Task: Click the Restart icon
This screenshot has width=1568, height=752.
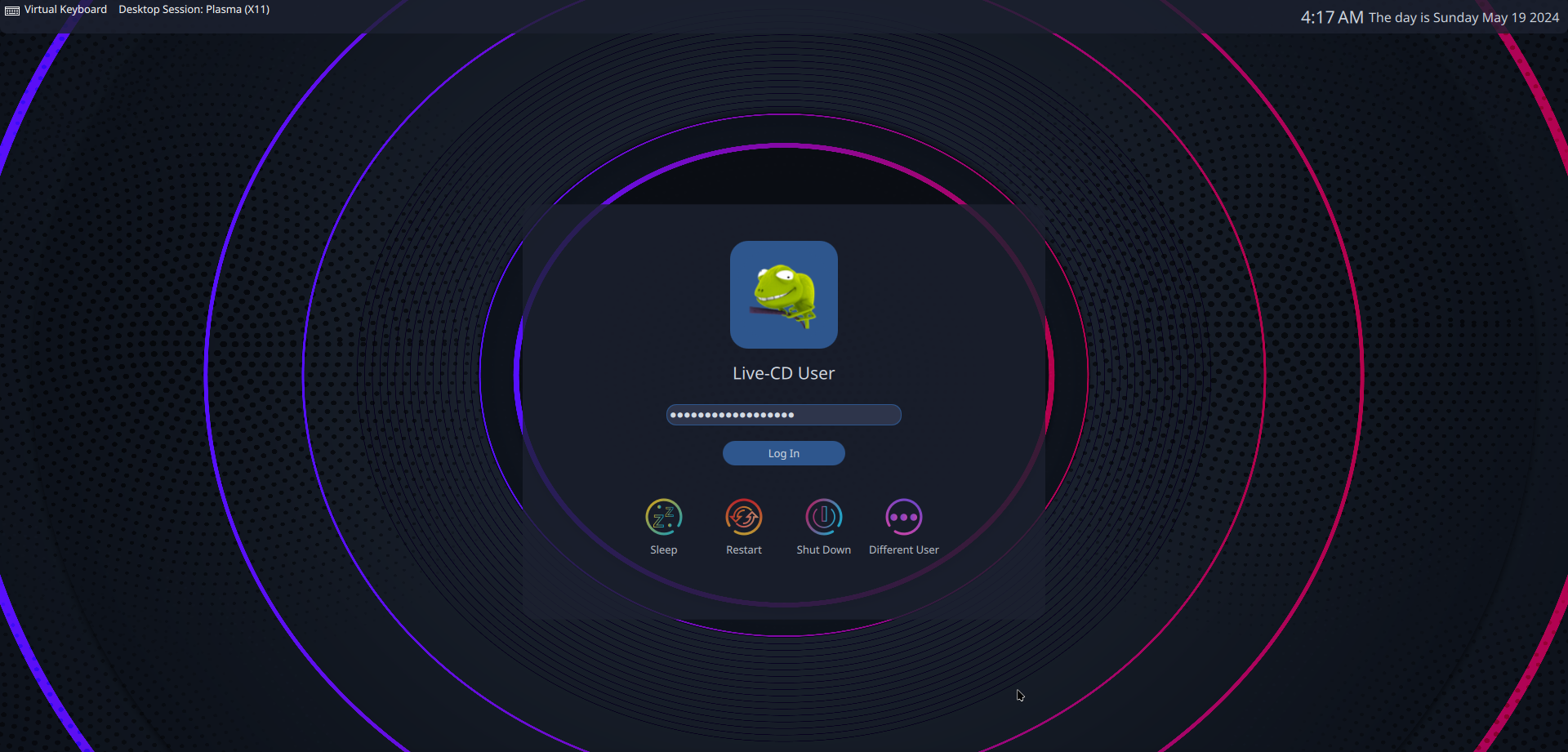Action: coord(744,517)
